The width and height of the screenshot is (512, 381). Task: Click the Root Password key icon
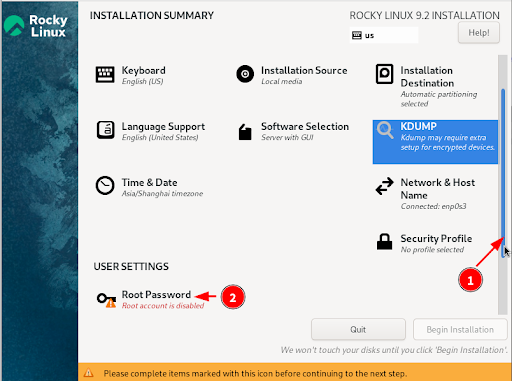(x=106, y=299)
